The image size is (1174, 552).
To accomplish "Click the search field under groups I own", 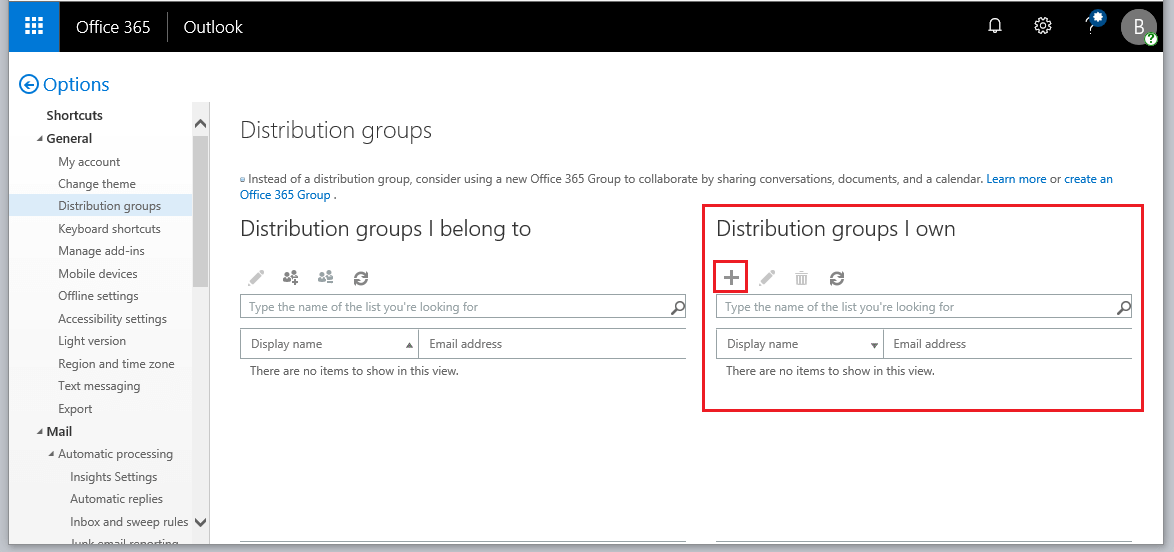I will (915, 307).
